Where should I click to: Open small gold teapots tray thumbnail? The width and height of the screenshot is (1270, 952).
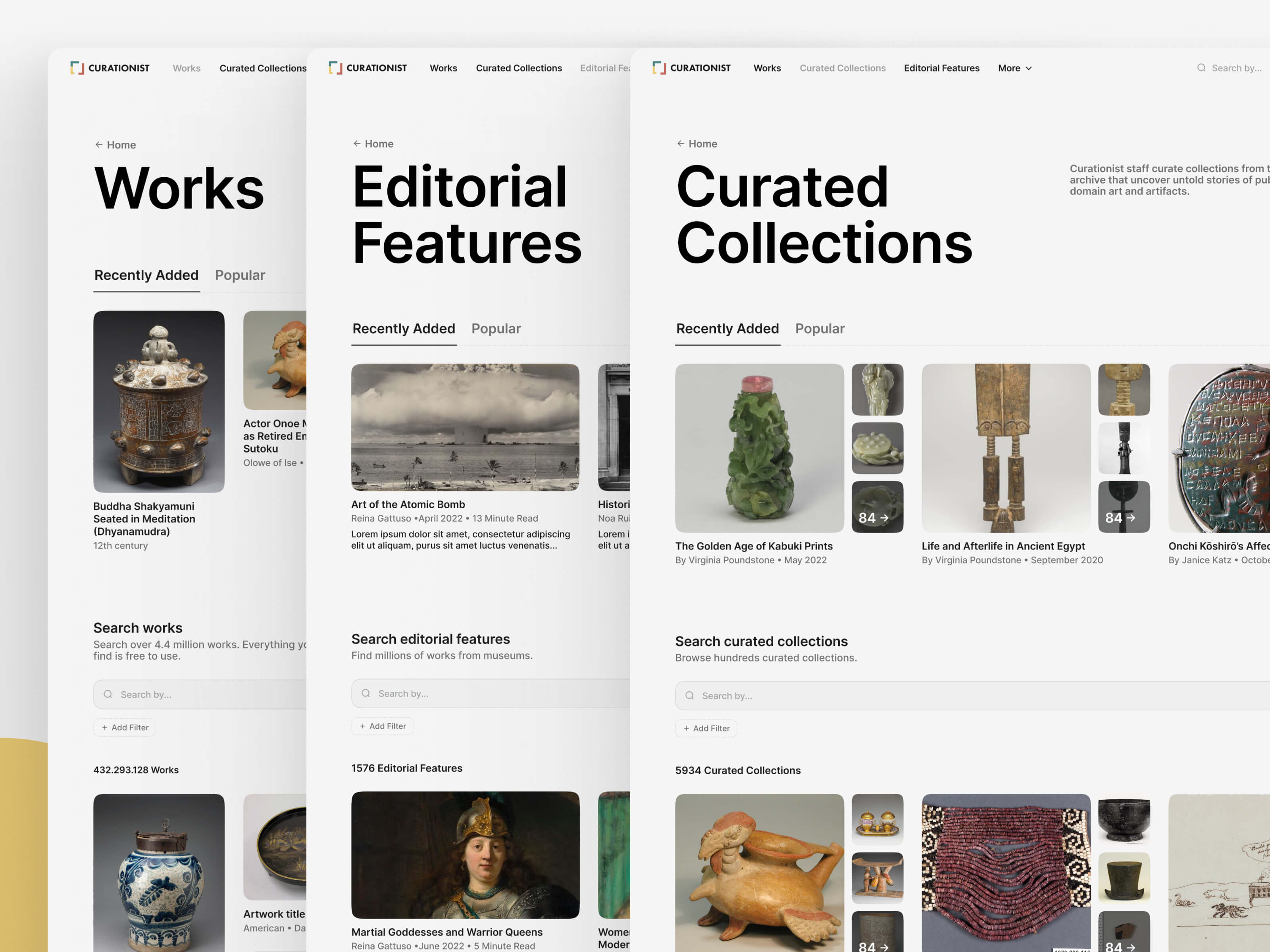[877, 820]
